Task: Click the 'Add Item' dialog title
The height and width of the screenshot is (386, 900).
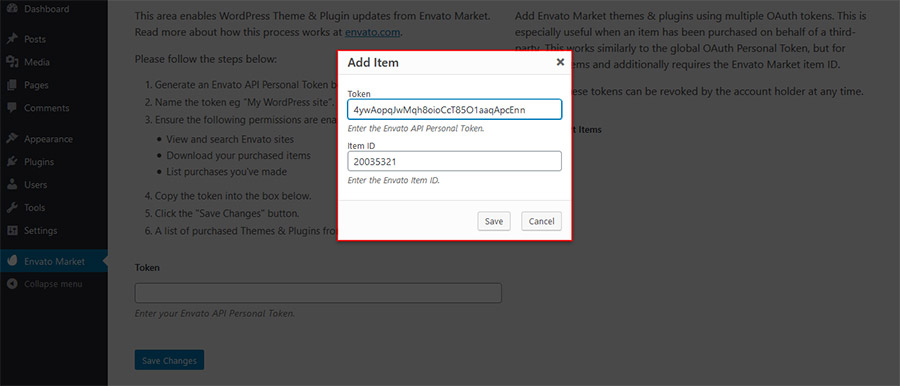Action: 373,63
